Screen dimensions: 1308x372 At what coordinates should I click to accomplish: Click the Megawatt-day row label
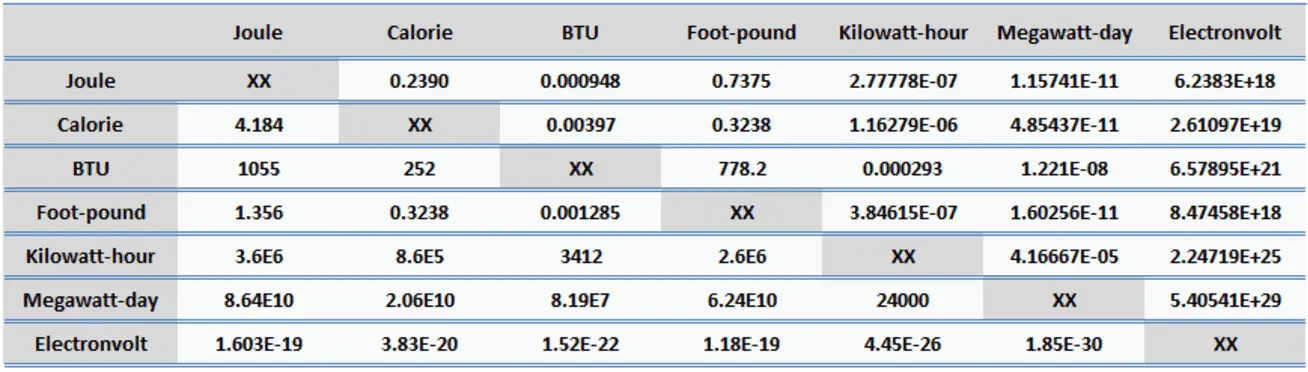[x=90, y=299]
